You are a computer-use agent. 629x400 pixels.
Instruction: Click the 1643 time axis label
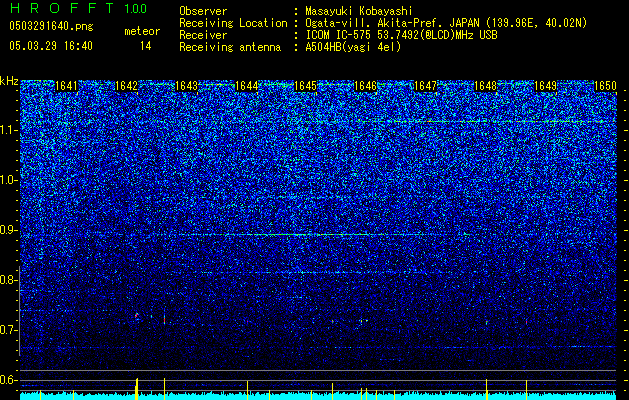(186, 86)
